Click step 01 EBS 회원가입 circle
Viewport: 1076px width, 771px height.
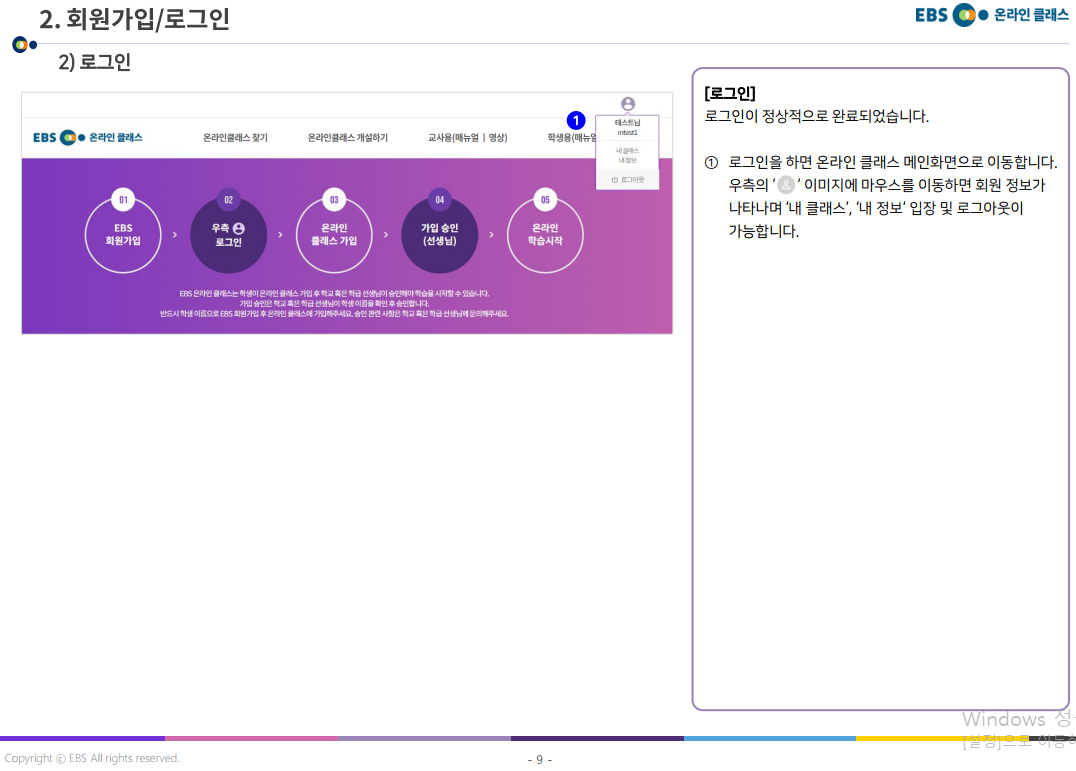[x=123, y=234]
